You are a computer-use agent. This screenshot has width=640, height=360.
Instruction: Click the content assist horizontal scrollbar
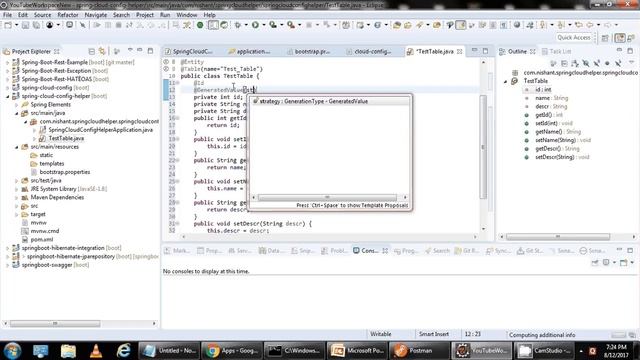pos(327,198)
